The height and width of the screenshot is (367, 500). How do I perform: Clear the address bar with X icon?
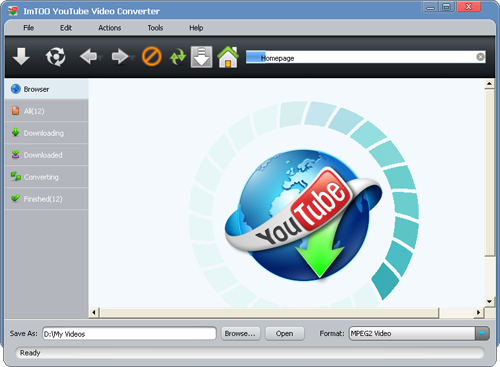point(480,57)
